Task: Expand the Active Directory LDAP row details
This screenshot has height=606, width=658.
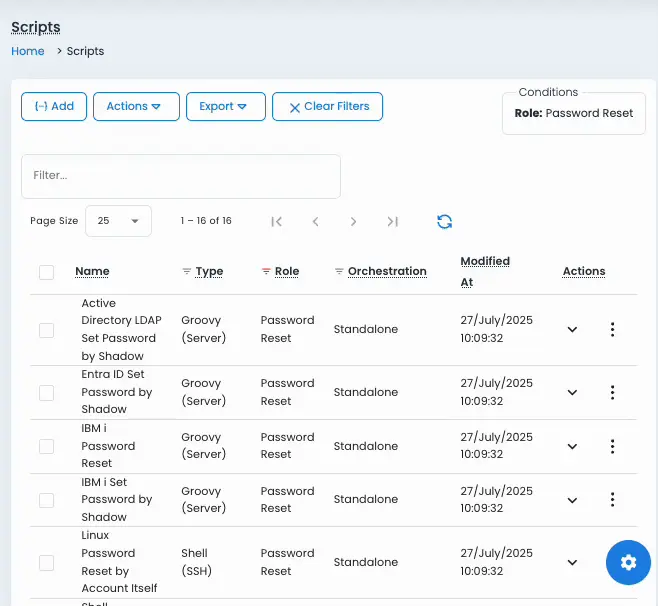Action: click(572, 330)
